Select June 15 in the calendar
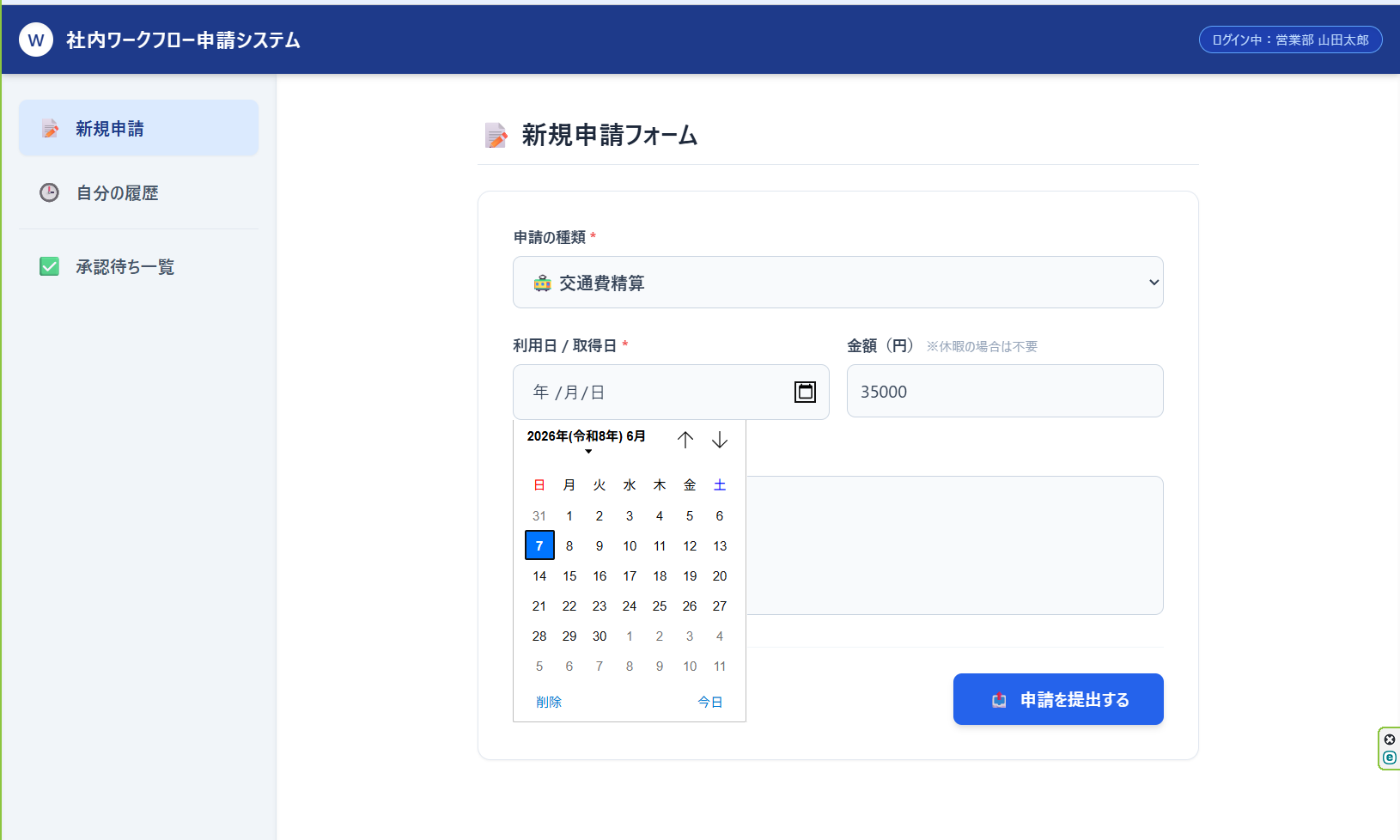 pyautogui.click(x=569, y=575)
